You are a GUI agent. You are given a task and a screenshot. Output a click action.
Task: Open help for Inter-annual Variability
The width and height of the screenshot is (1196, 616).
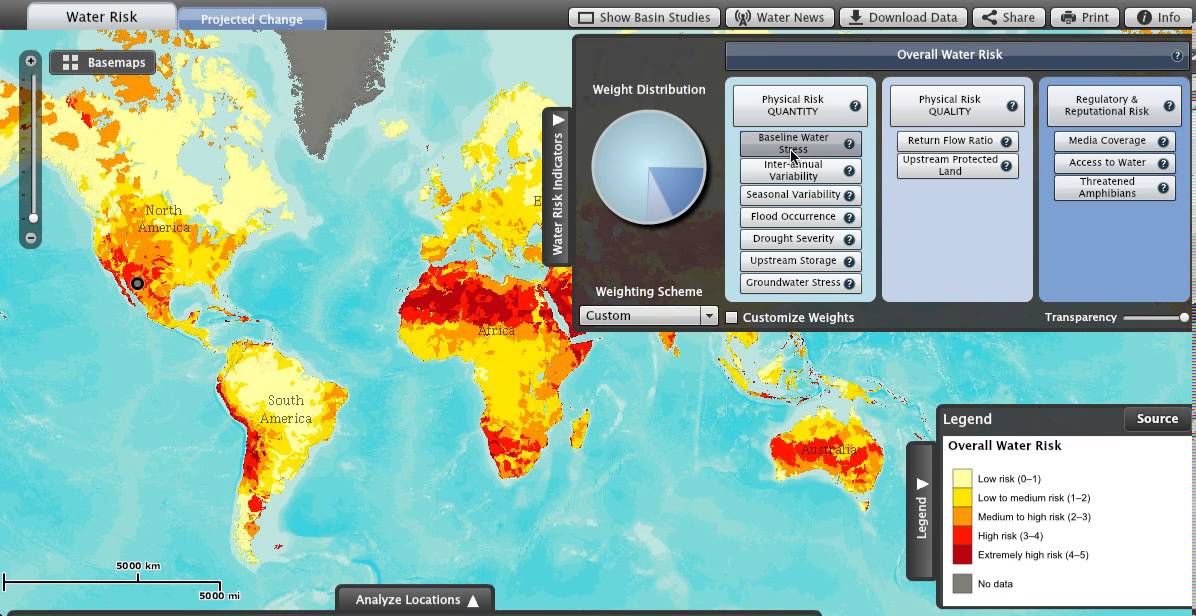point(849,171)
